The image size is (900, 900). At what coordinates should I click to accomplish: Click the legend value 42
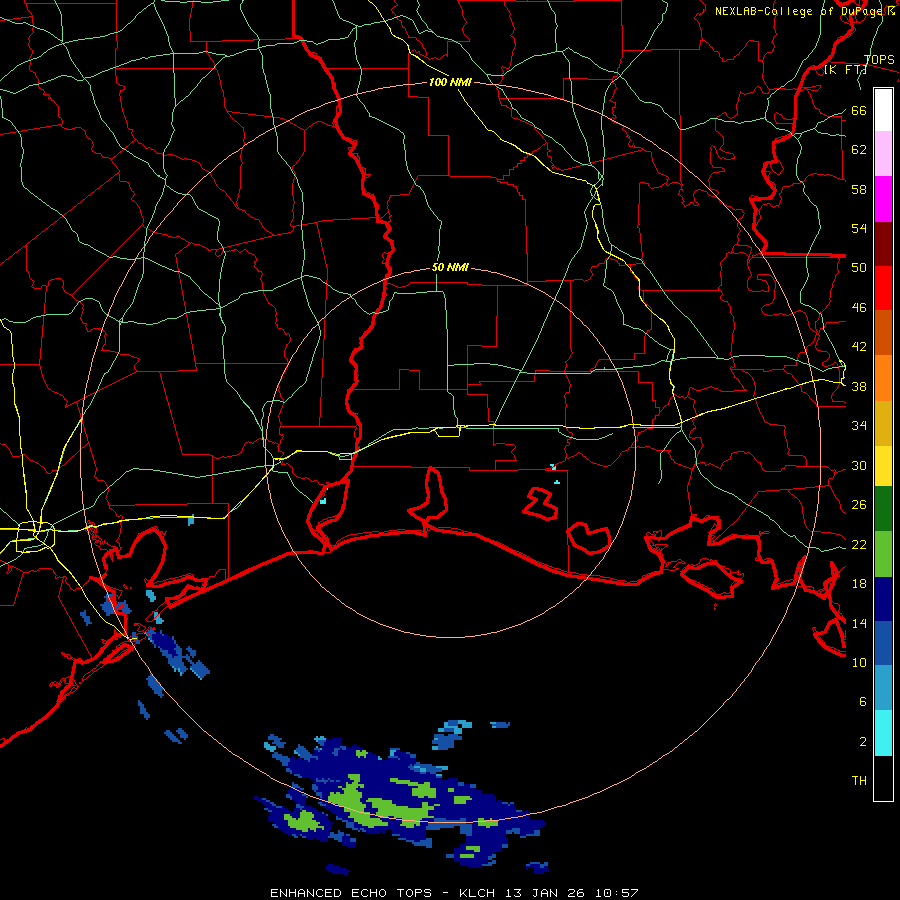coord(859,346)
